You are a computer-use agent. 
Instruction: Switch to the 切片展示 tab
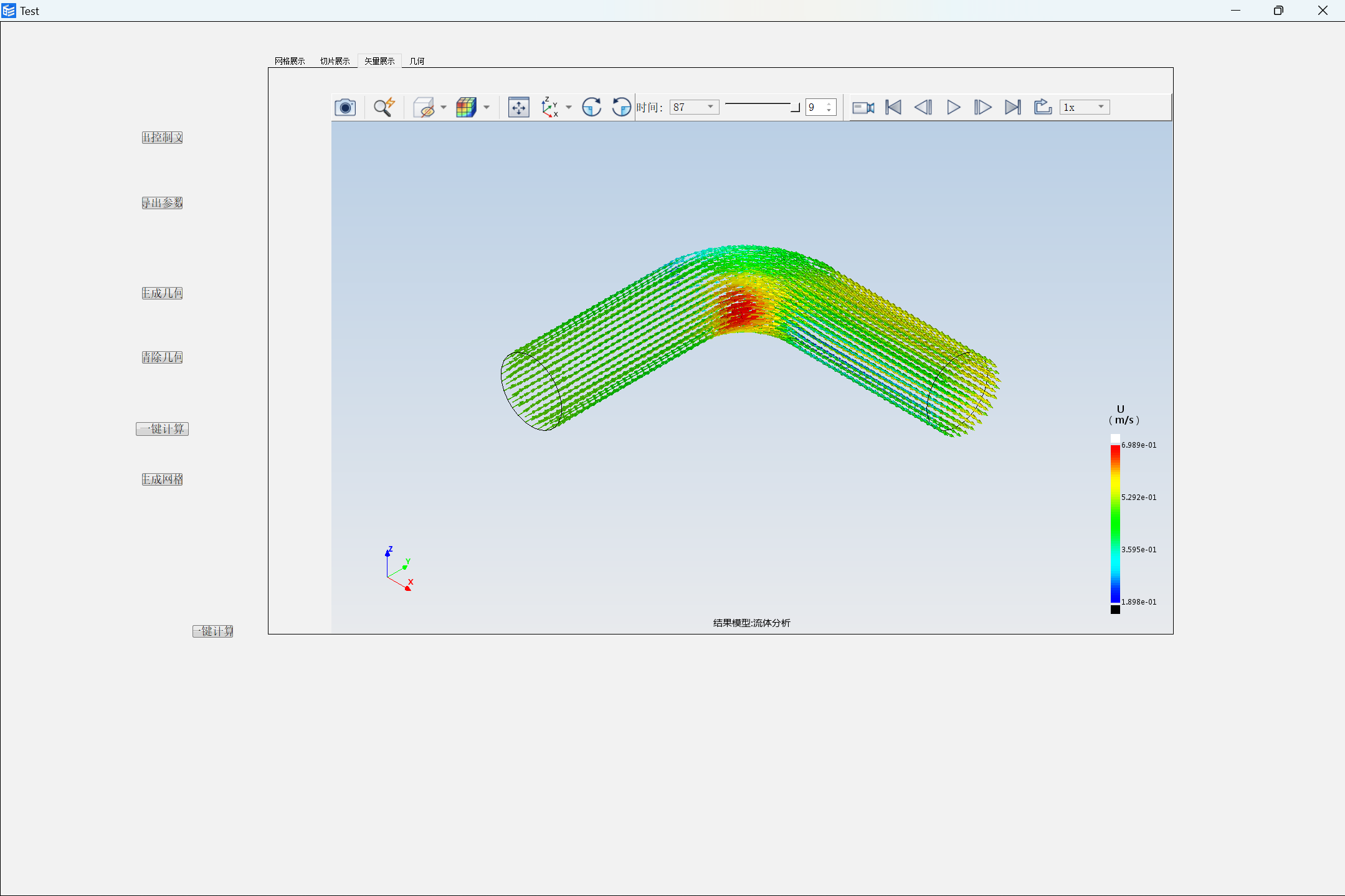(x=335, y=61)
